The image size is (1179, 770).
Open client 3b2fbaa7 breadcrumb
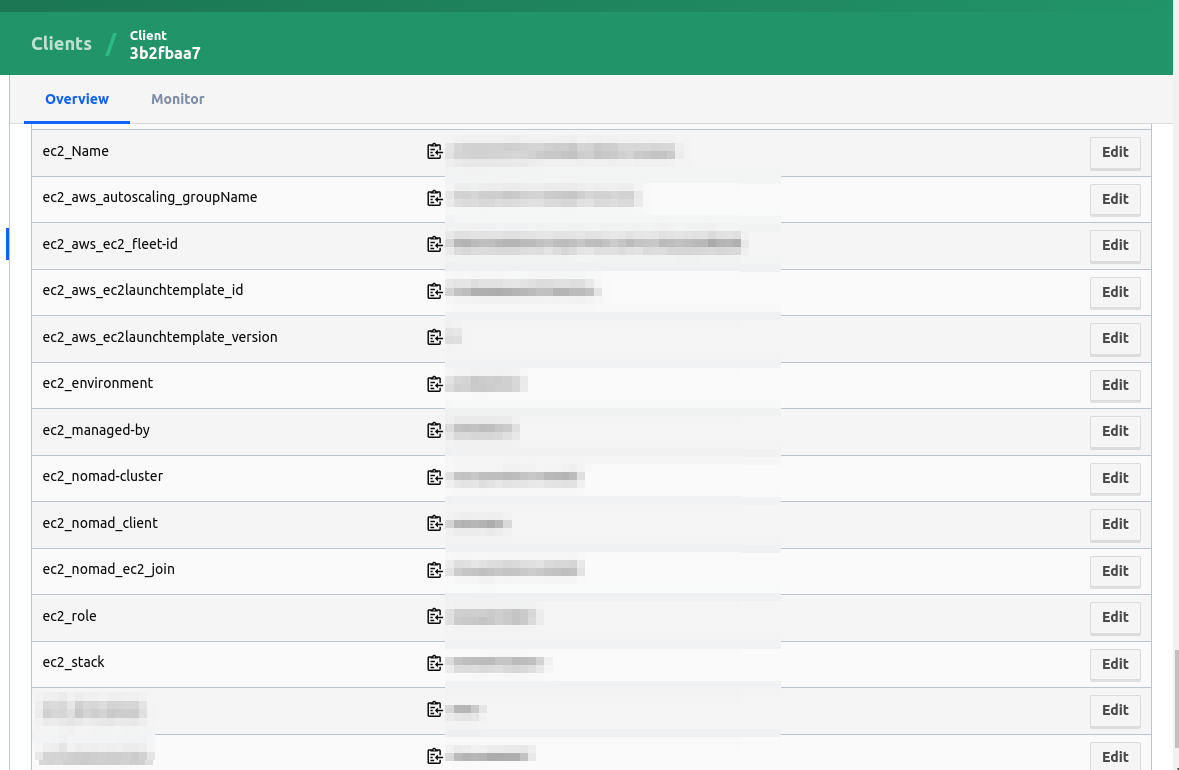pyautogui.click(x=165, y=45)
